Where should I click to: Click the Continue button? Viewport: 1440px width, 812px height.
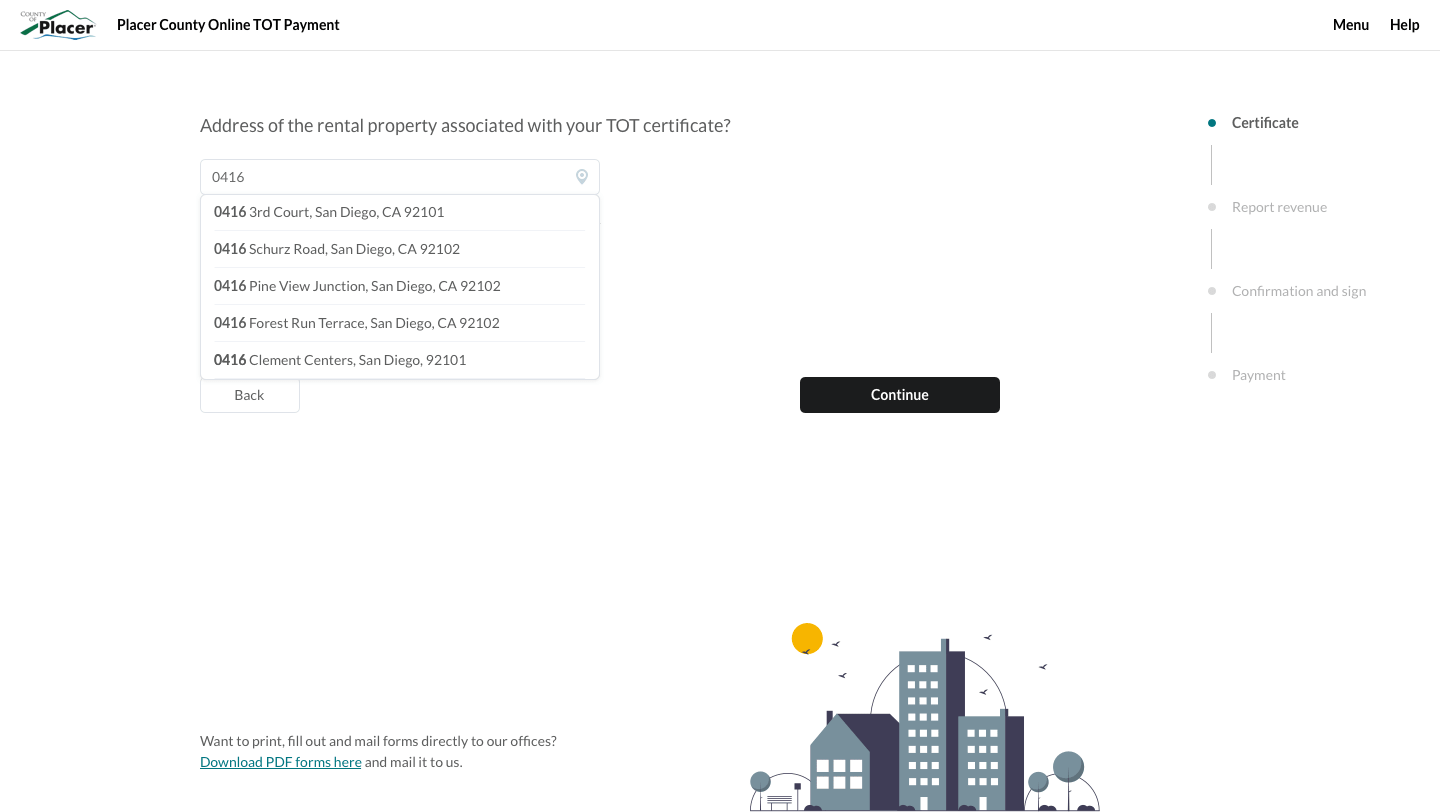(x=899, y=394)
